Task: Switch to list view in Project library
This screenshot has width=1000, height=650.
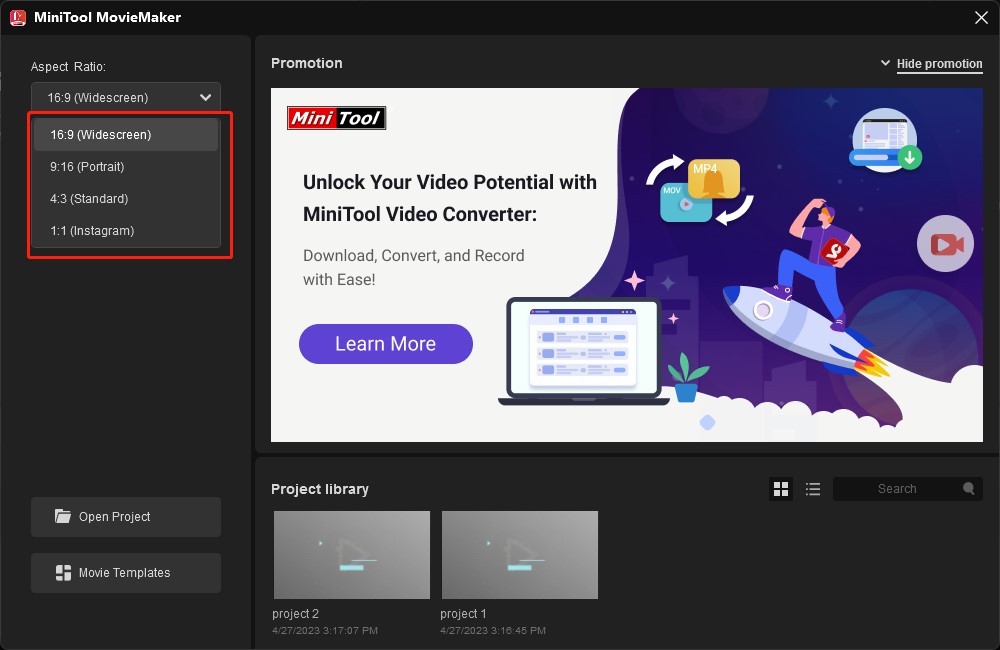Action: tap(813, 489)
